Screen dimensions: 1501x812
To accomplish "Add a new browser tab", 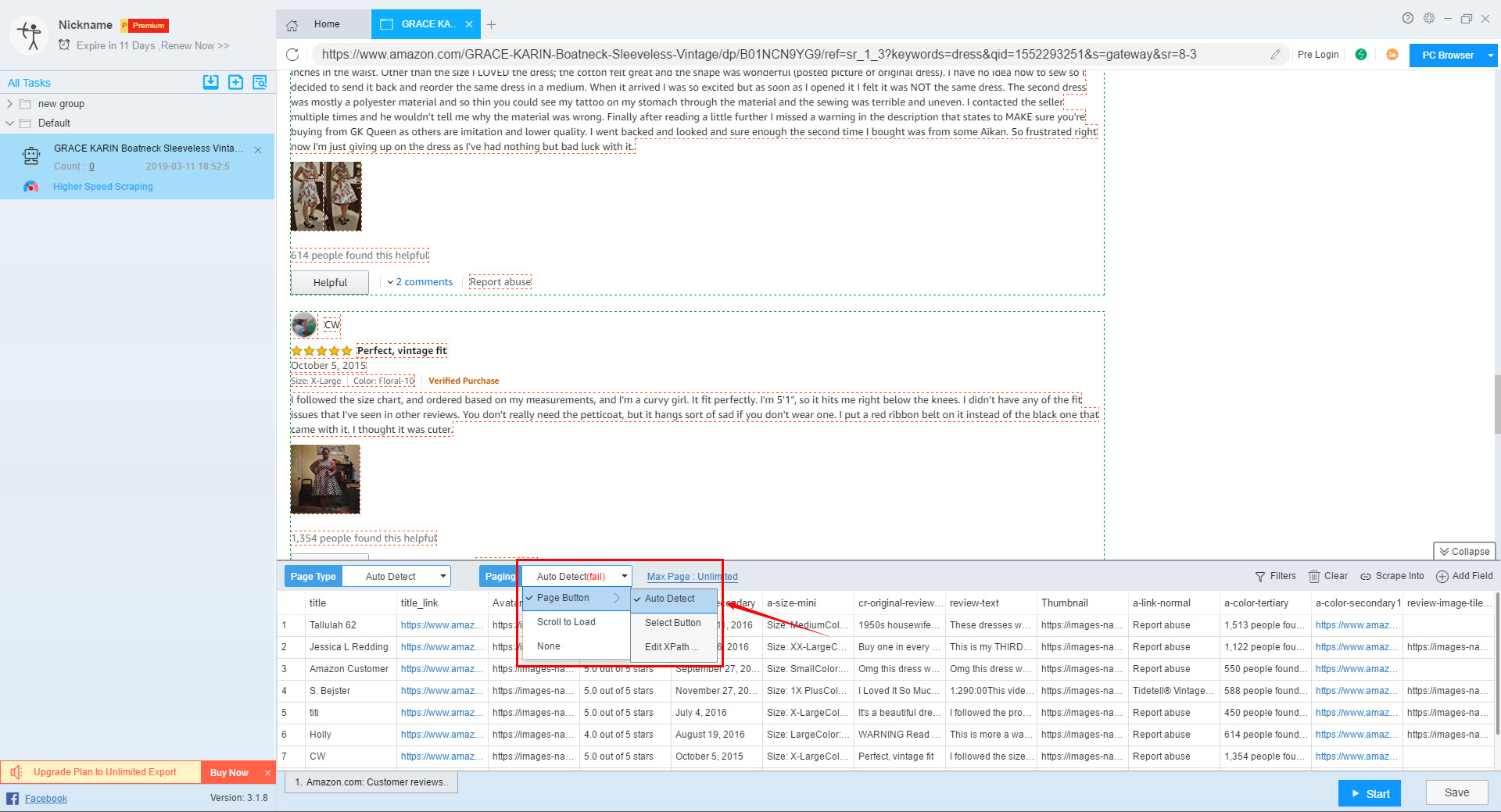I will click(491, 25).
